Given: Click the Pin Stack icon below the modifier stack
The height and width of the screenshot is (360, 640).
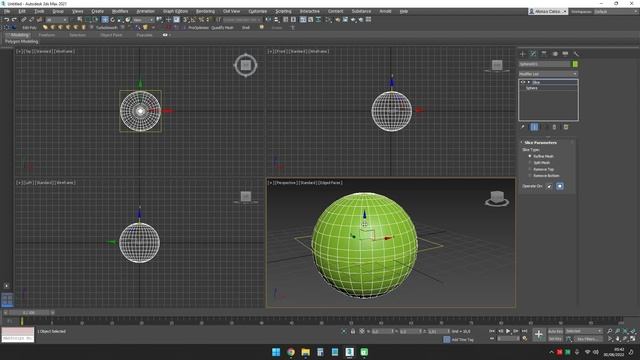Looking at the screenshot, I should [523, 127].
